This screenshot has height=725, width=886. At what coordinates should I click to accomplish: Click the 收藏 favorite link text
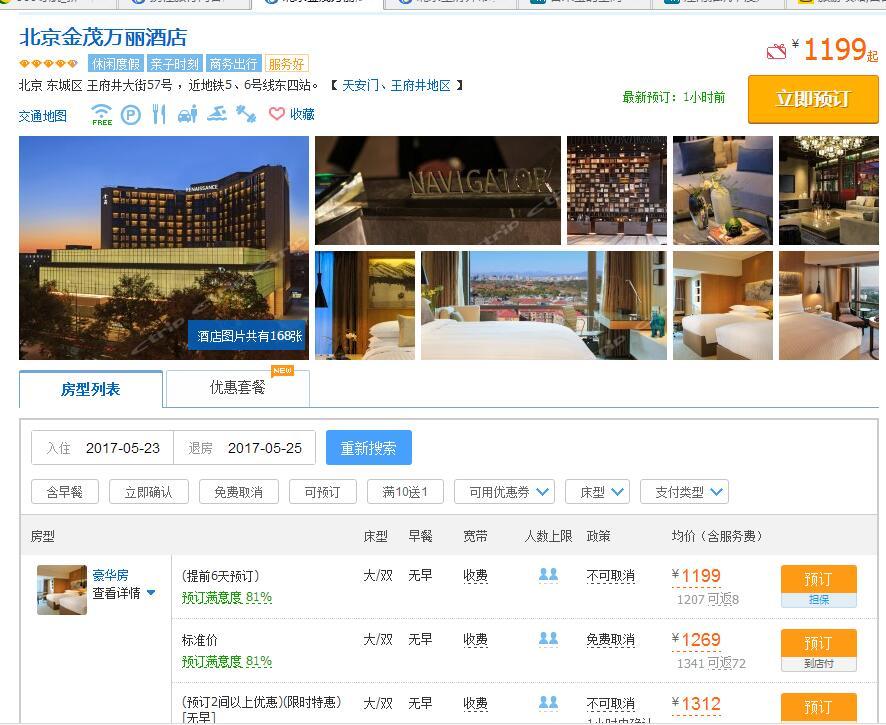(302, 114)
